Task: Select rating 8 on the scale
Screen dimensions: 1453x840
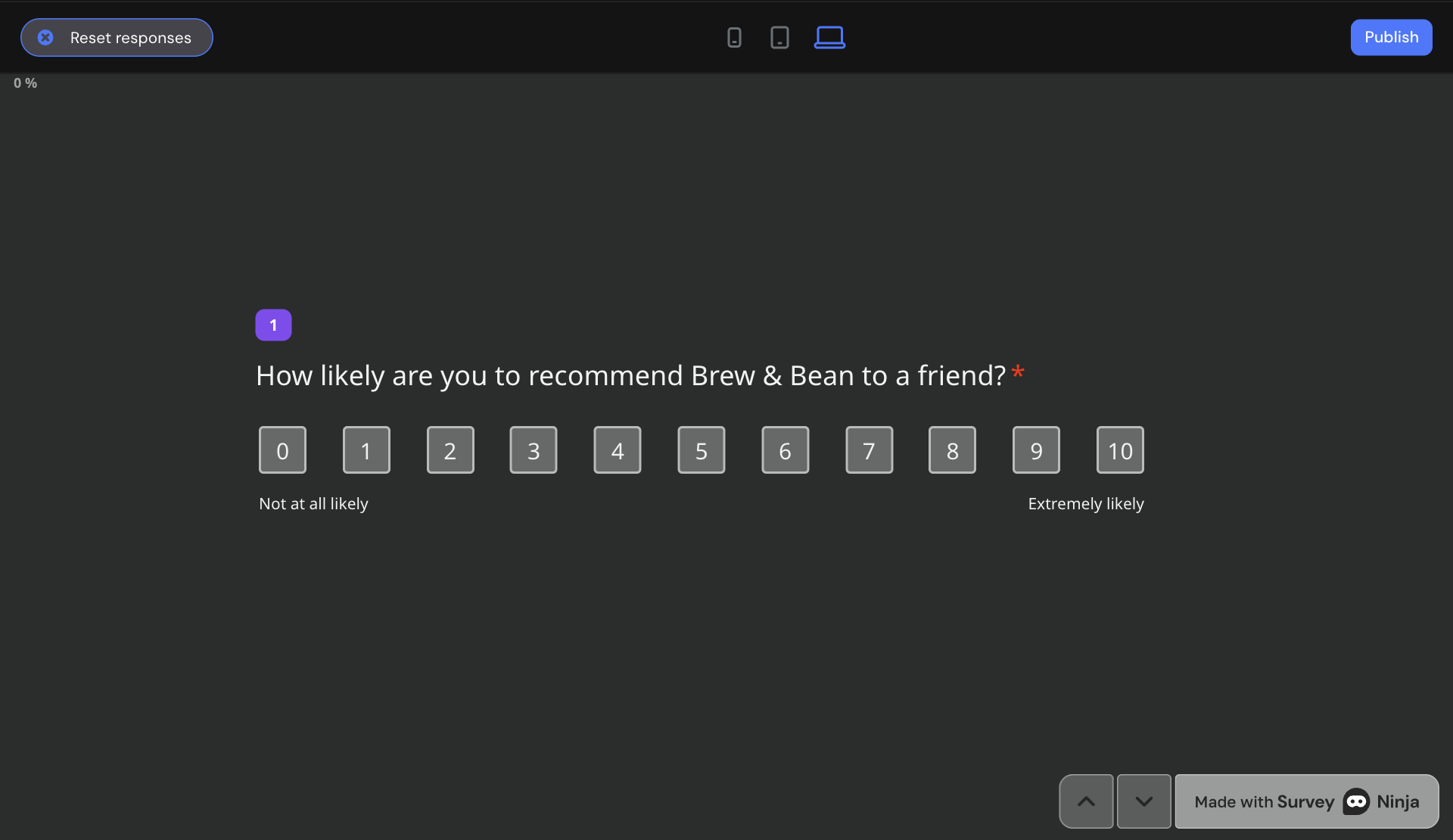Action: click(953, 450)
